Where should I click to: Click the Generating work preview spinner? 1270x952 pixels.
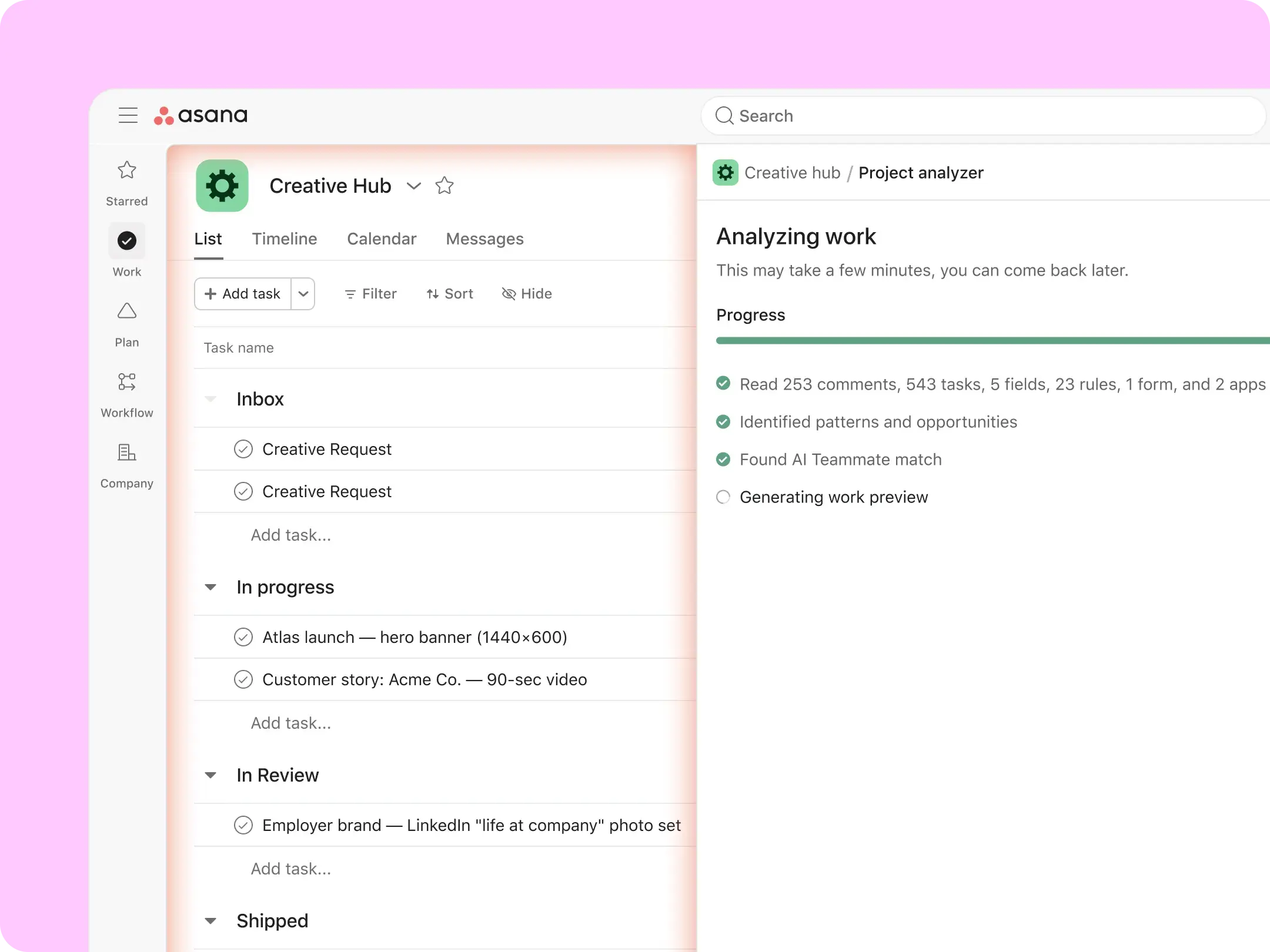[x=723, y=497]
